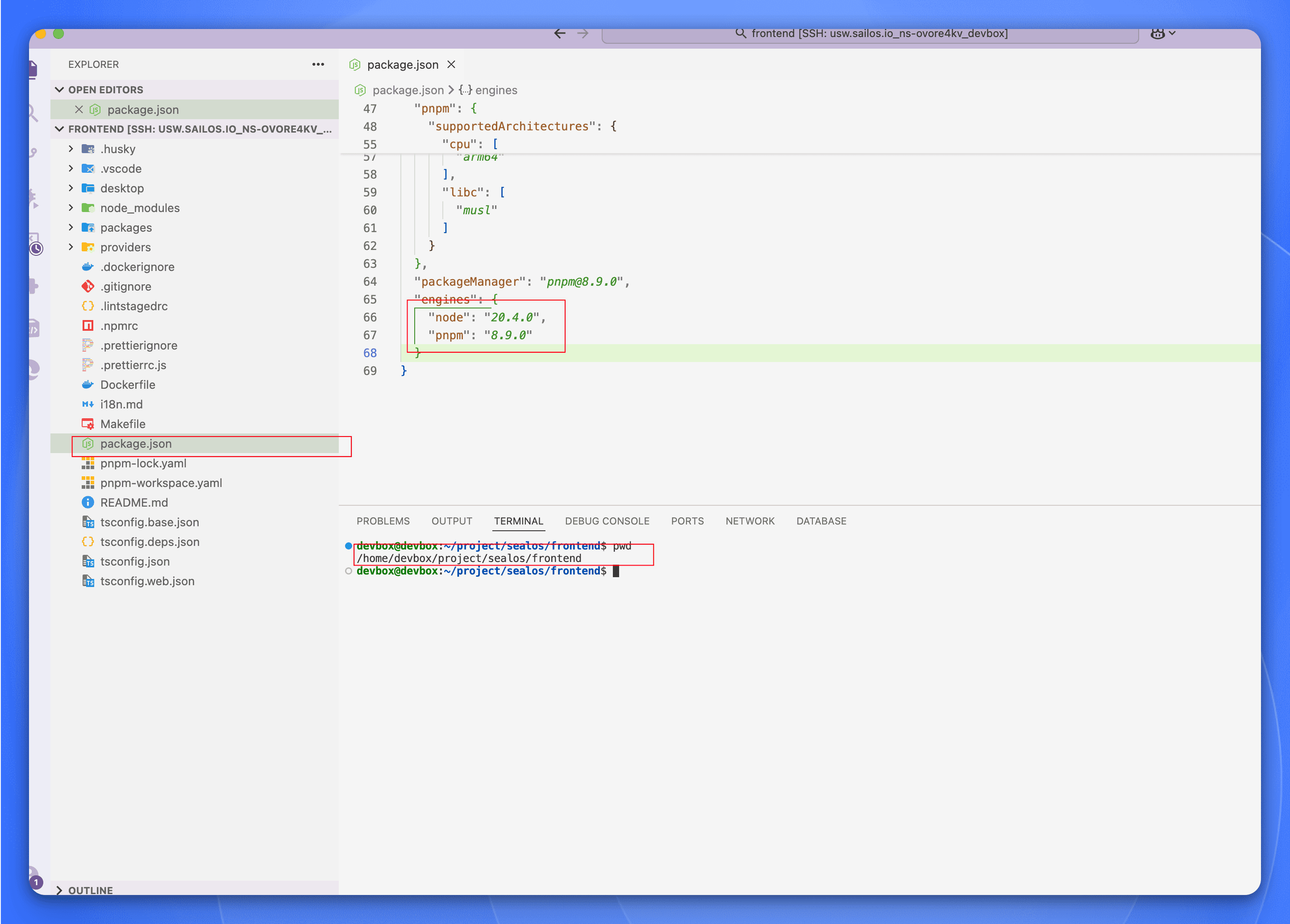Open the Dockerfile in explorer
This screenshot has height=924, width=1290.
coord(127,385)
